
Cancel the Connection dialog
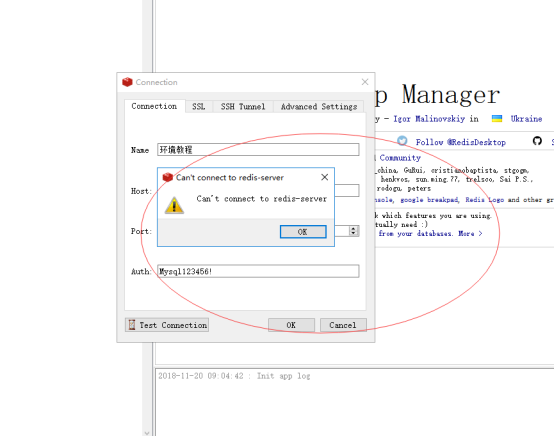coord(343,325)
